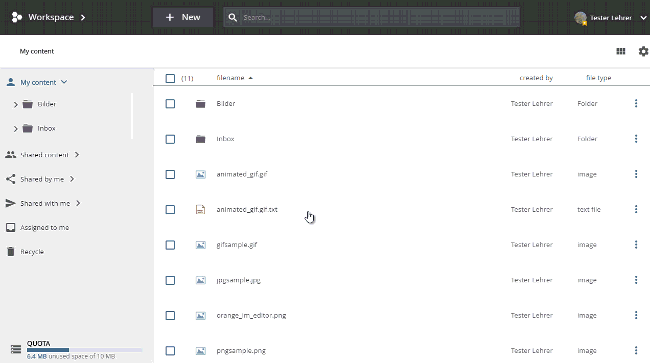Open more options for gifsample.gif

coord(636,244)
